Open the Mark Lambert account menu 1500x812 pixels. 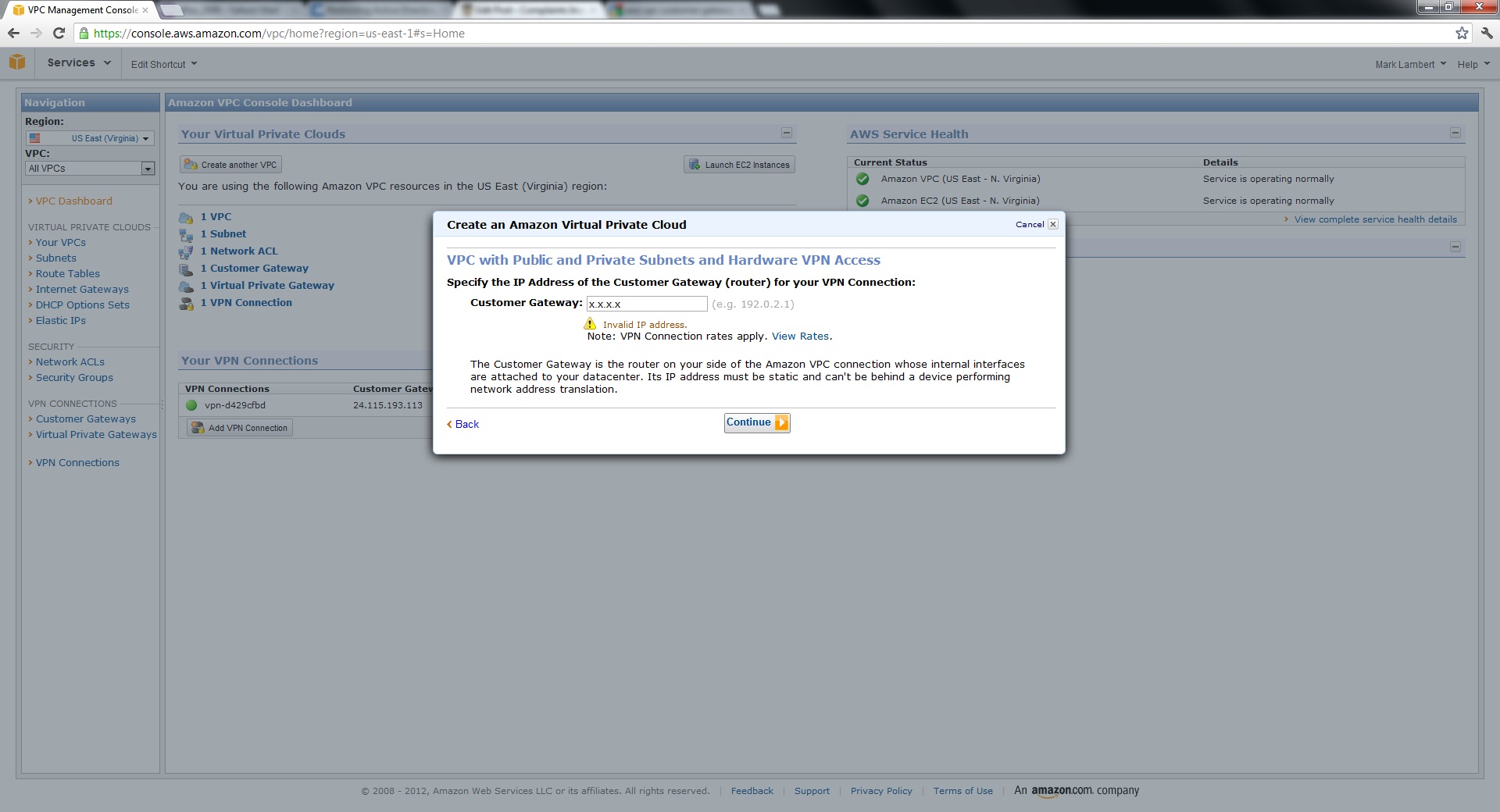click(x=1410, y=64)
